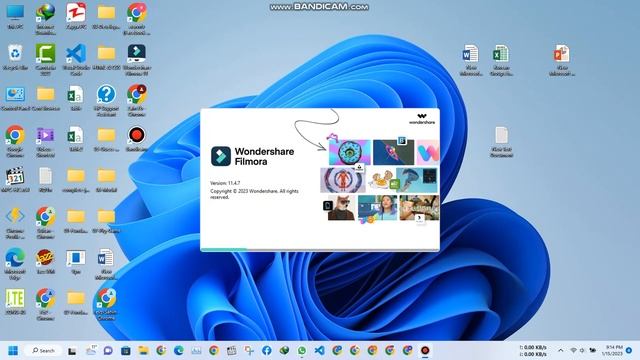Launch Microsoft Edge from the desktop

point(15,263)
